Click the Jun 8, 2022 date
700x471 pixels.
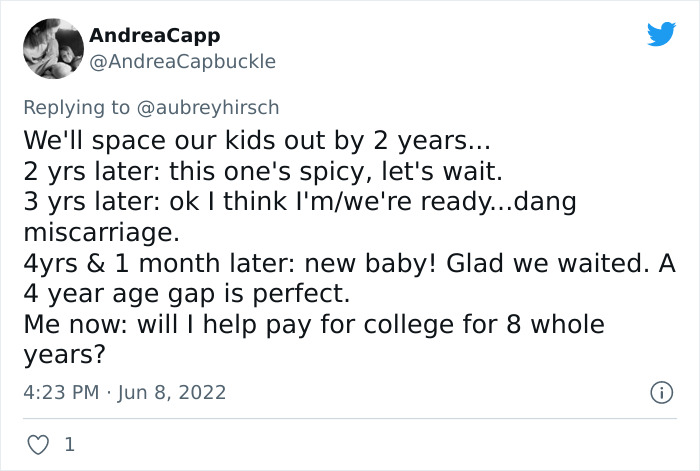(x=171, y=393)
